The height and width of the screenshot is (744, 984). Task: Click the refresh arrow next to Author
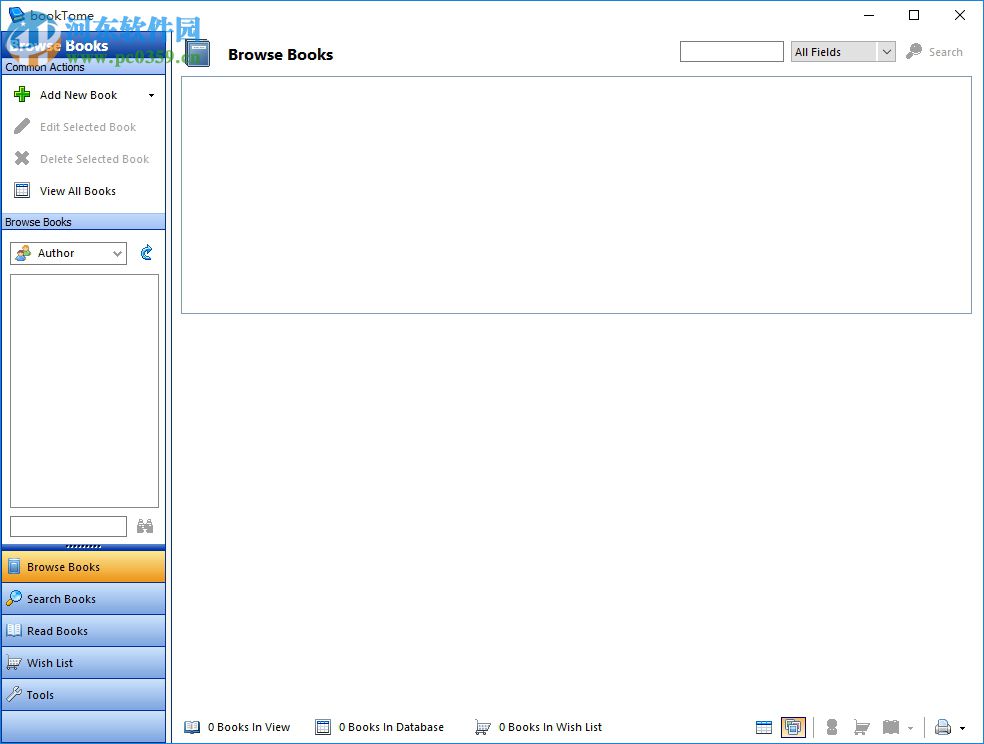tap(146, 253)
